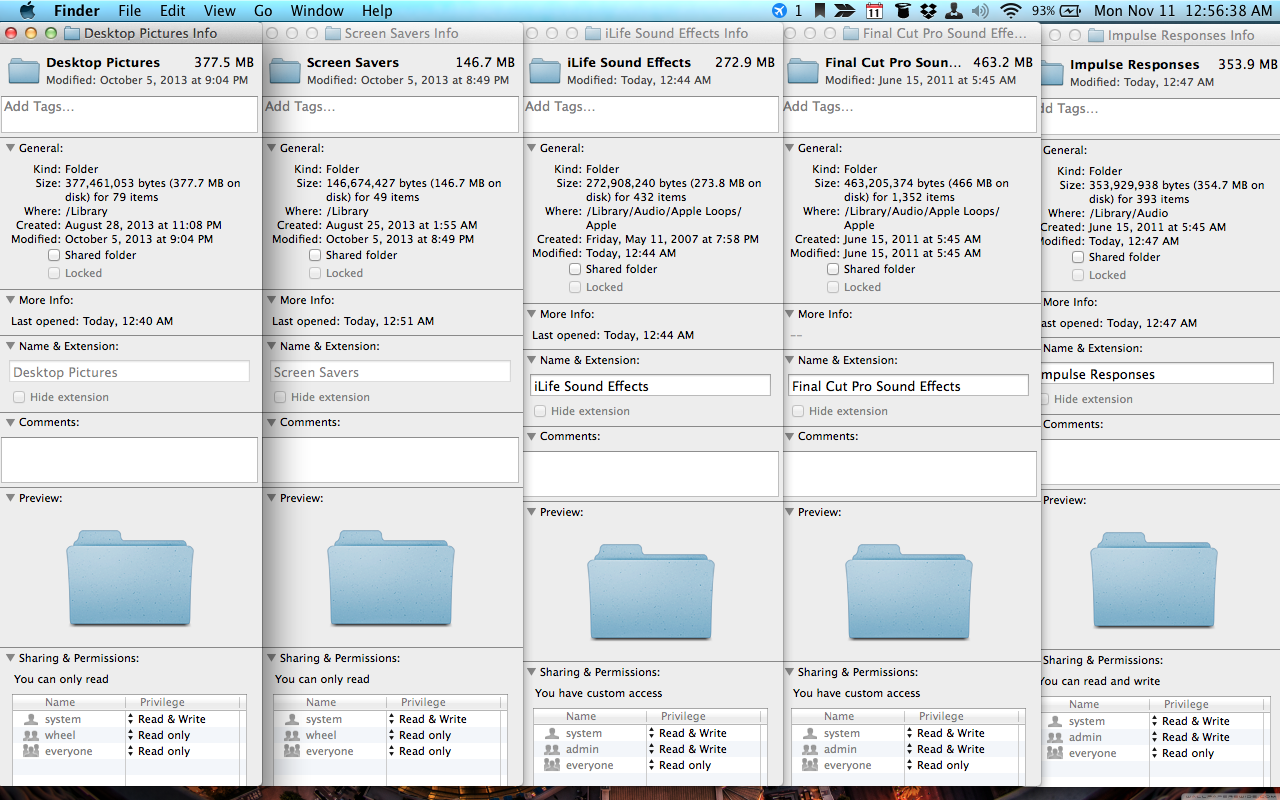This screenshot has height=800, width=1280.
Task: Check Shared folder in the iLife Sound Effects window
Action: 575,269
